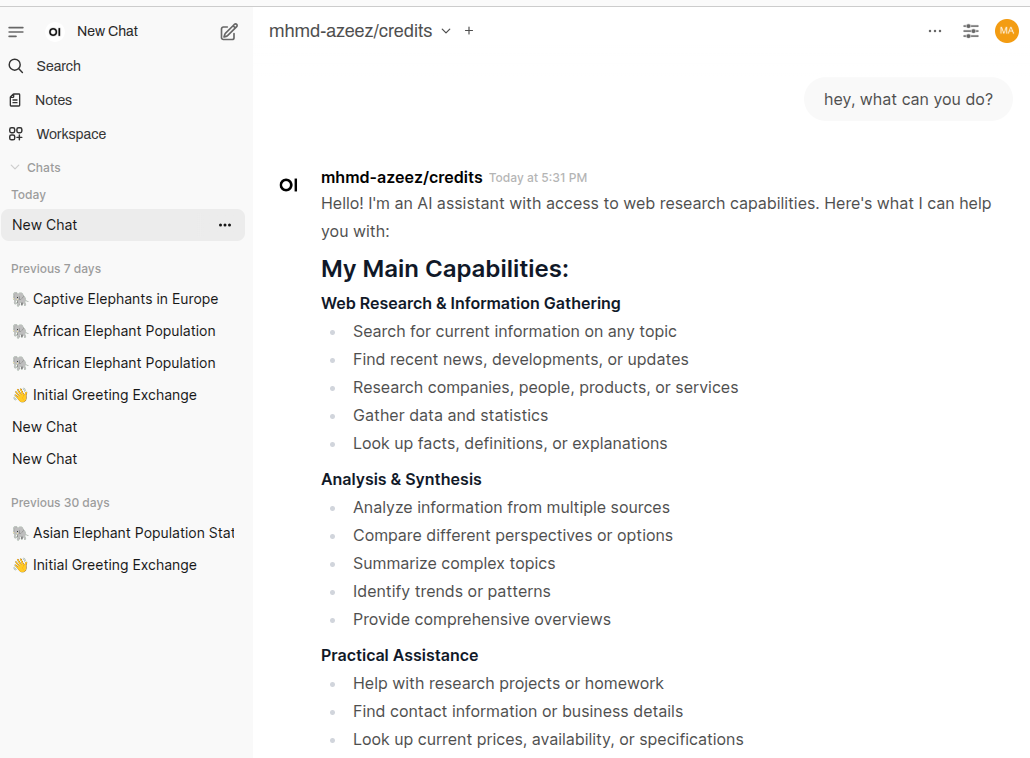Toggle the sidebar with the hamburger icon
Viewport: 1030px width, 758px height.
point(16,31)
